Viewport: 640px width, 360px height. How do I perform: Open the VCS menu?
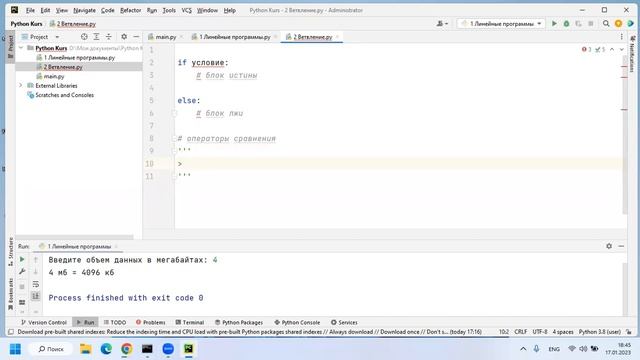pos(187,10)
